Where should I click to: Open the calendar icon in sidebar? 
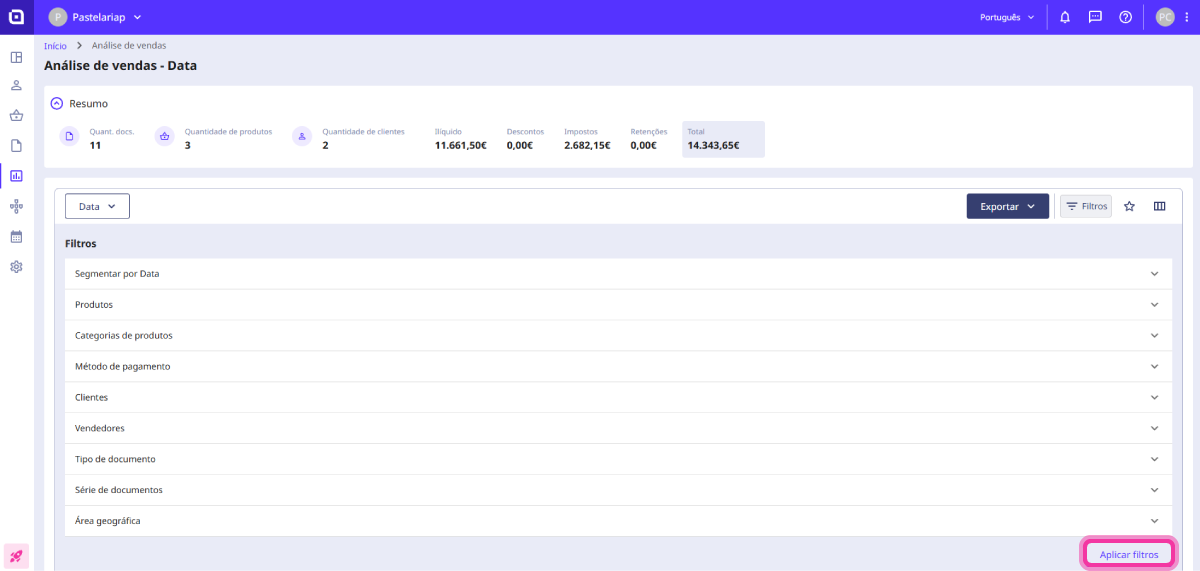[16, 237]
